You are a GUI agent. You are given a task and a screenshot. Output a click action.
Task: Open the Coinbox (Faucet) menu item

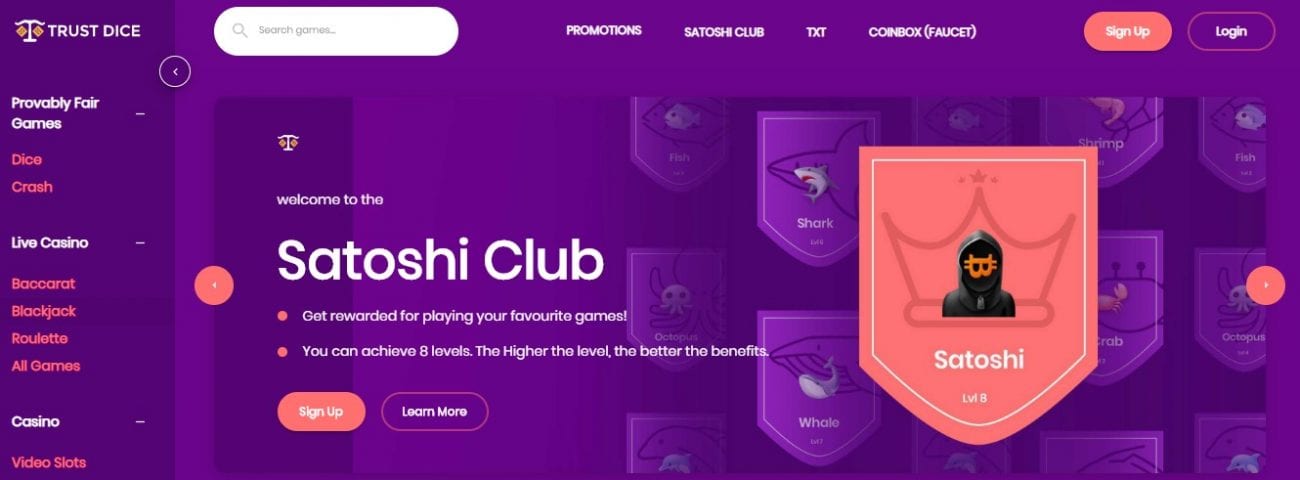point(922,32)
